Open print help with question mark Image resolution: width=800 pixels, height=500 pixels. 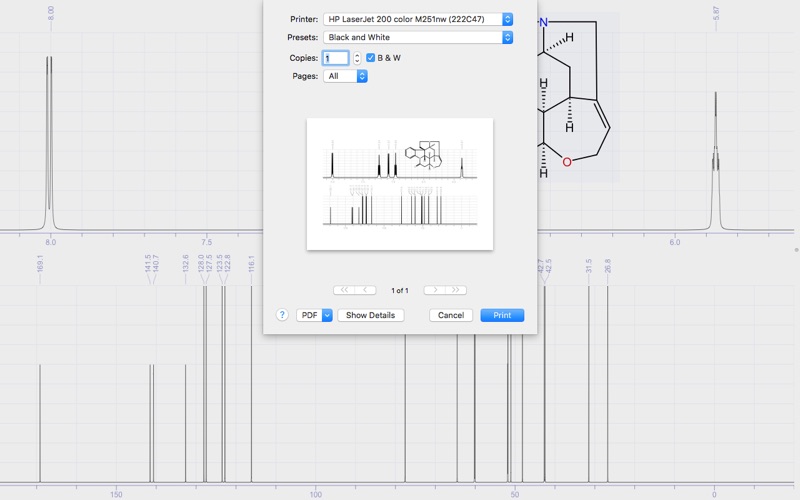[x=282, y=315]
